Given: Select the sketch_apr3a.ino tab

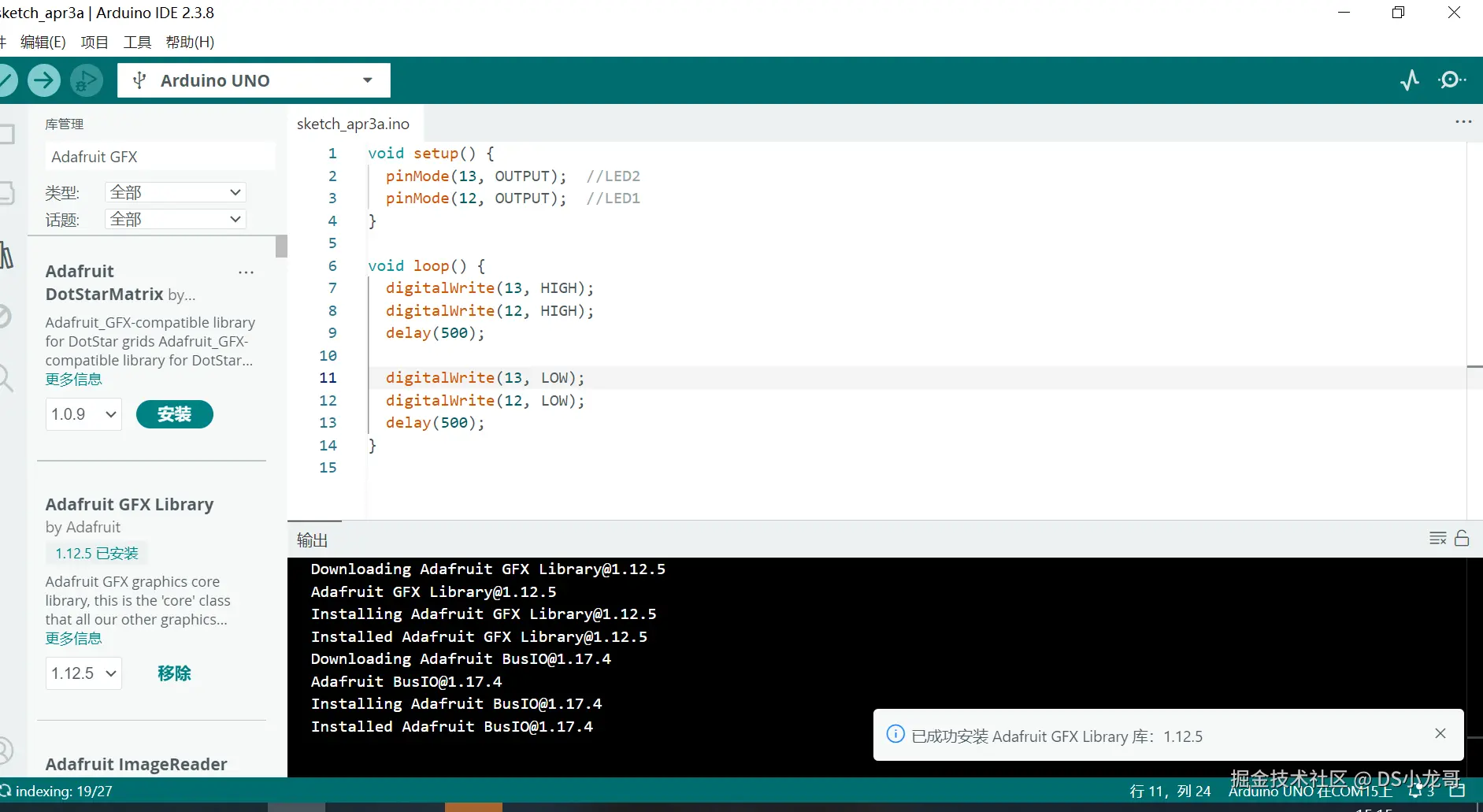Looking at the screenshot, I should [353, 124].
